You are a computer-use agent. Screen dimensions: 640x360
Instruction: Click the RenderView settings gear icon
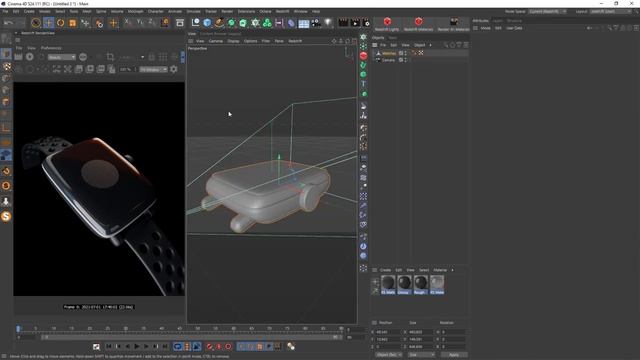point(174,69)
